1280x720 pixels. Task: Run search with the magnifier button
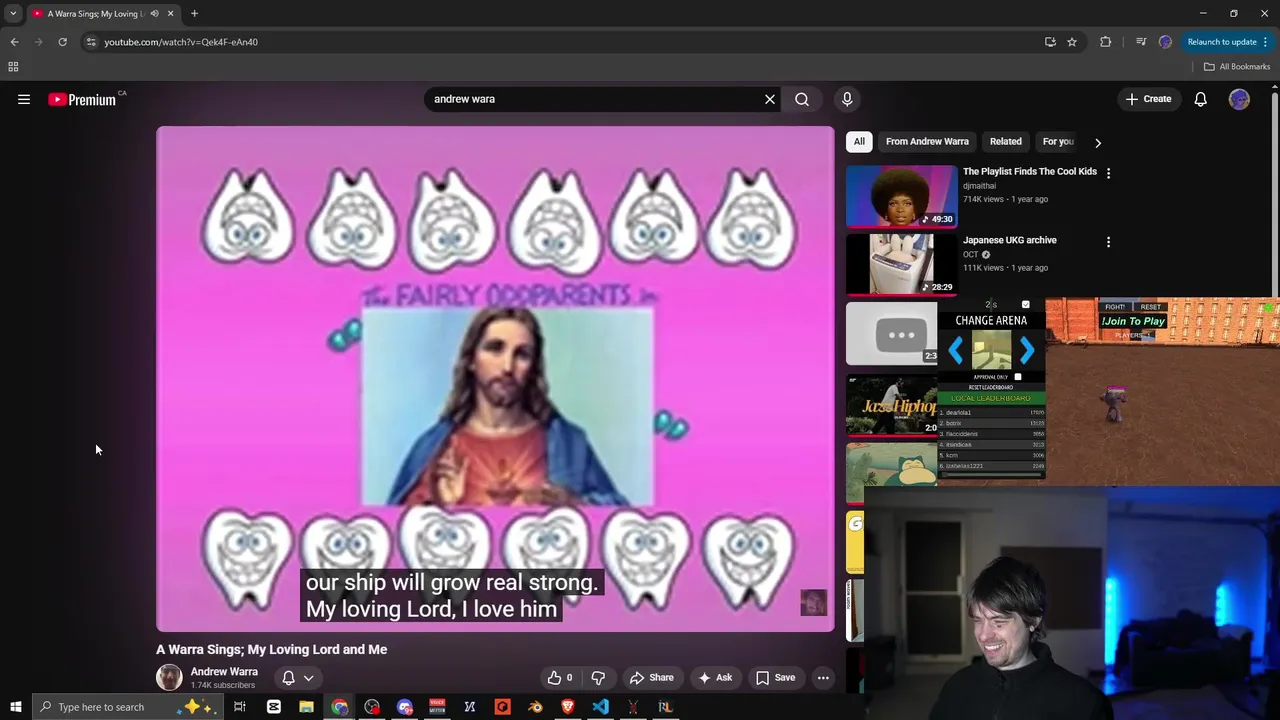(802, 99)
